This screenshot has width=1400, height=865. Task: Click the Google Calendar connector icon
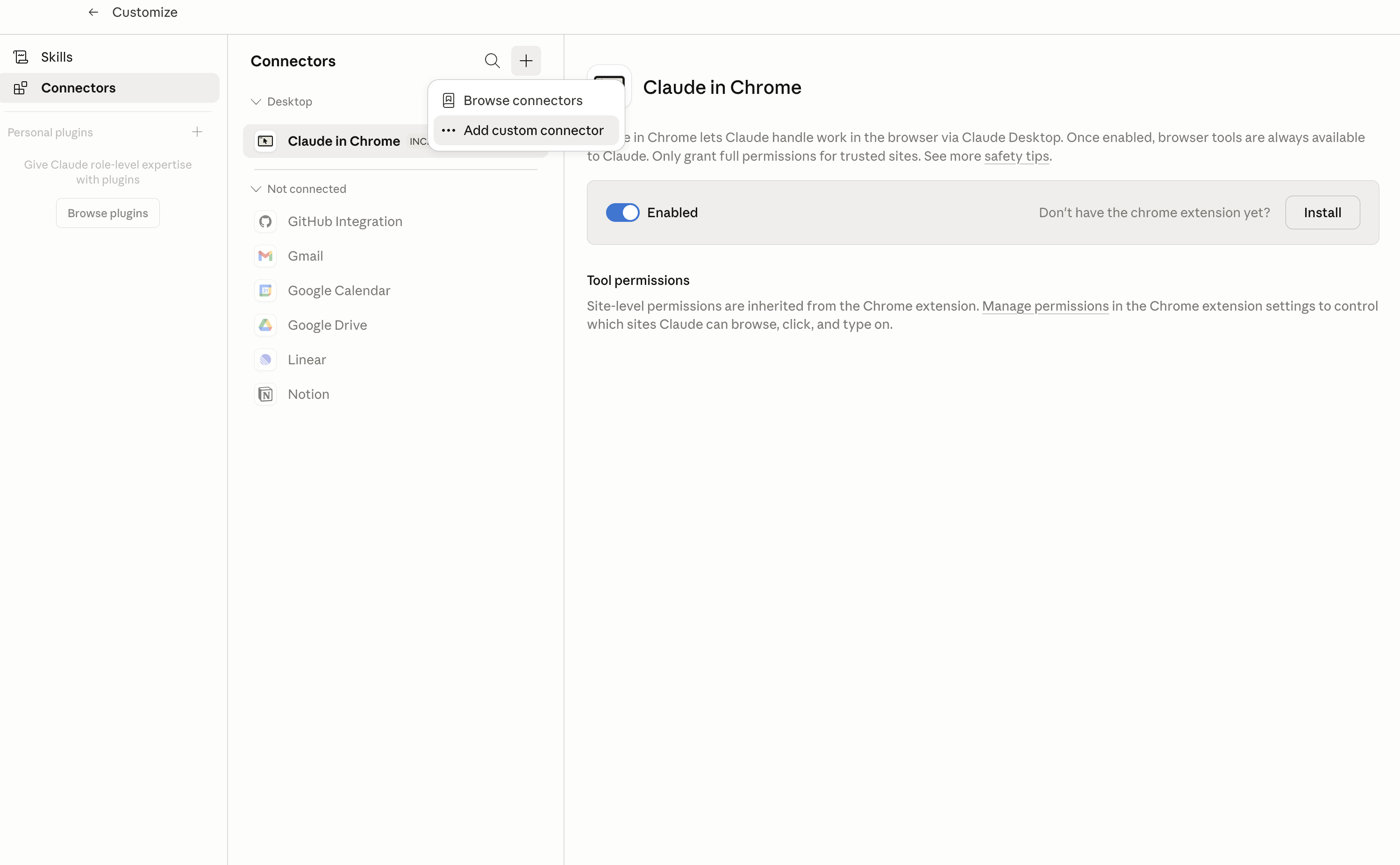pos(265,291)
